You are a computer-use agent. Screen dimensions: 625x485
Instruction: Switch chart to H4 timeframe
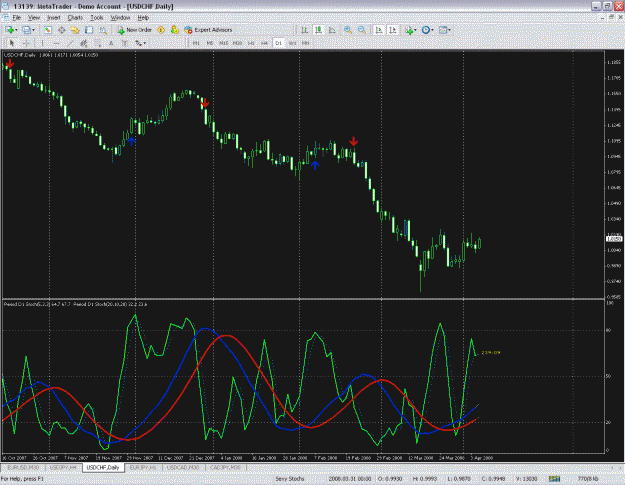click(x=264, y=43)
